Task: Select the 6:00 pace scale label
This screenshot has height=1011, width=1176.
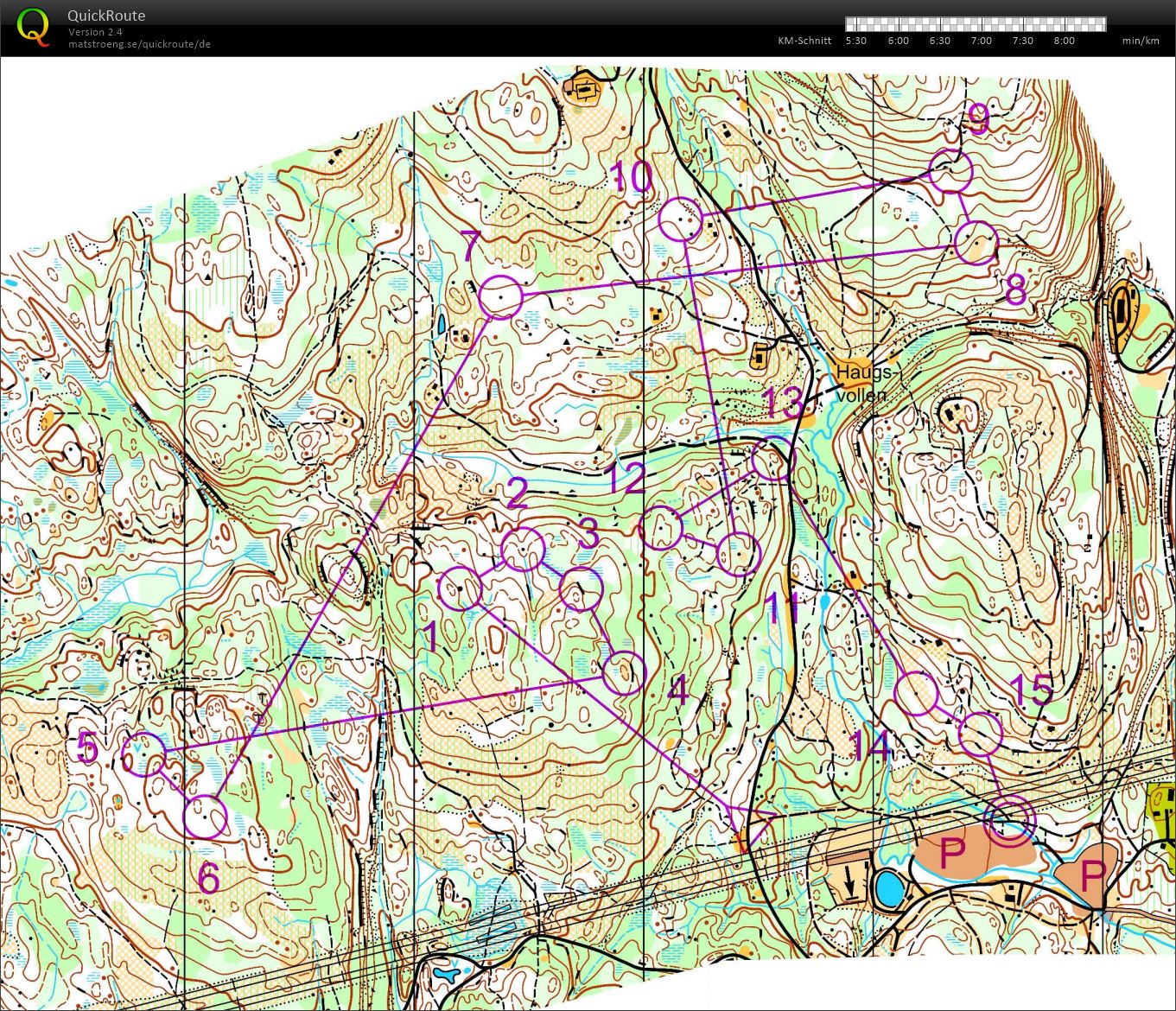Action: [x=899, y=41]
